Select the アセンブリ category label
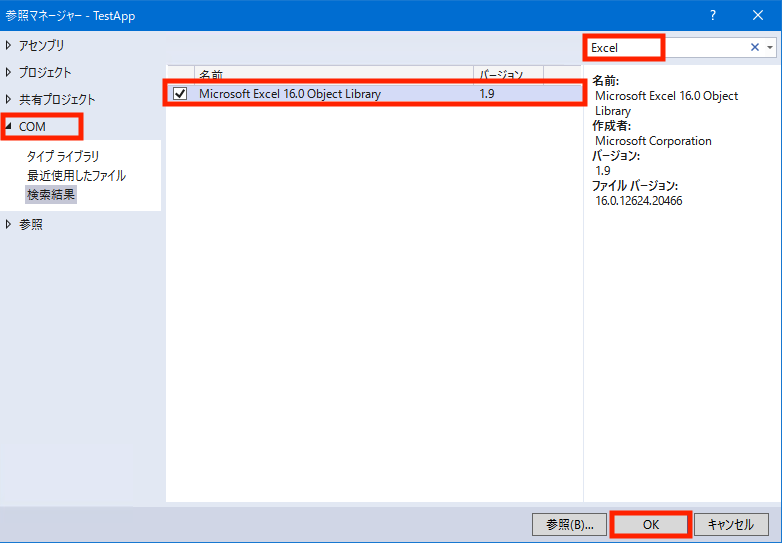 pos(41,45)
